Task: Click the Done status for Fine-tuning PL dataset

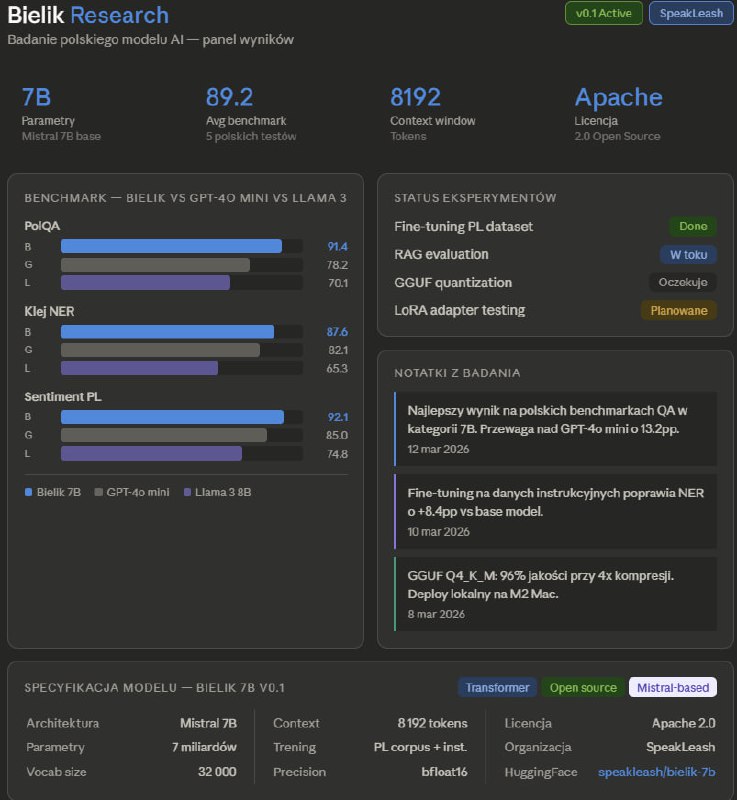Action: pos(693,227)
